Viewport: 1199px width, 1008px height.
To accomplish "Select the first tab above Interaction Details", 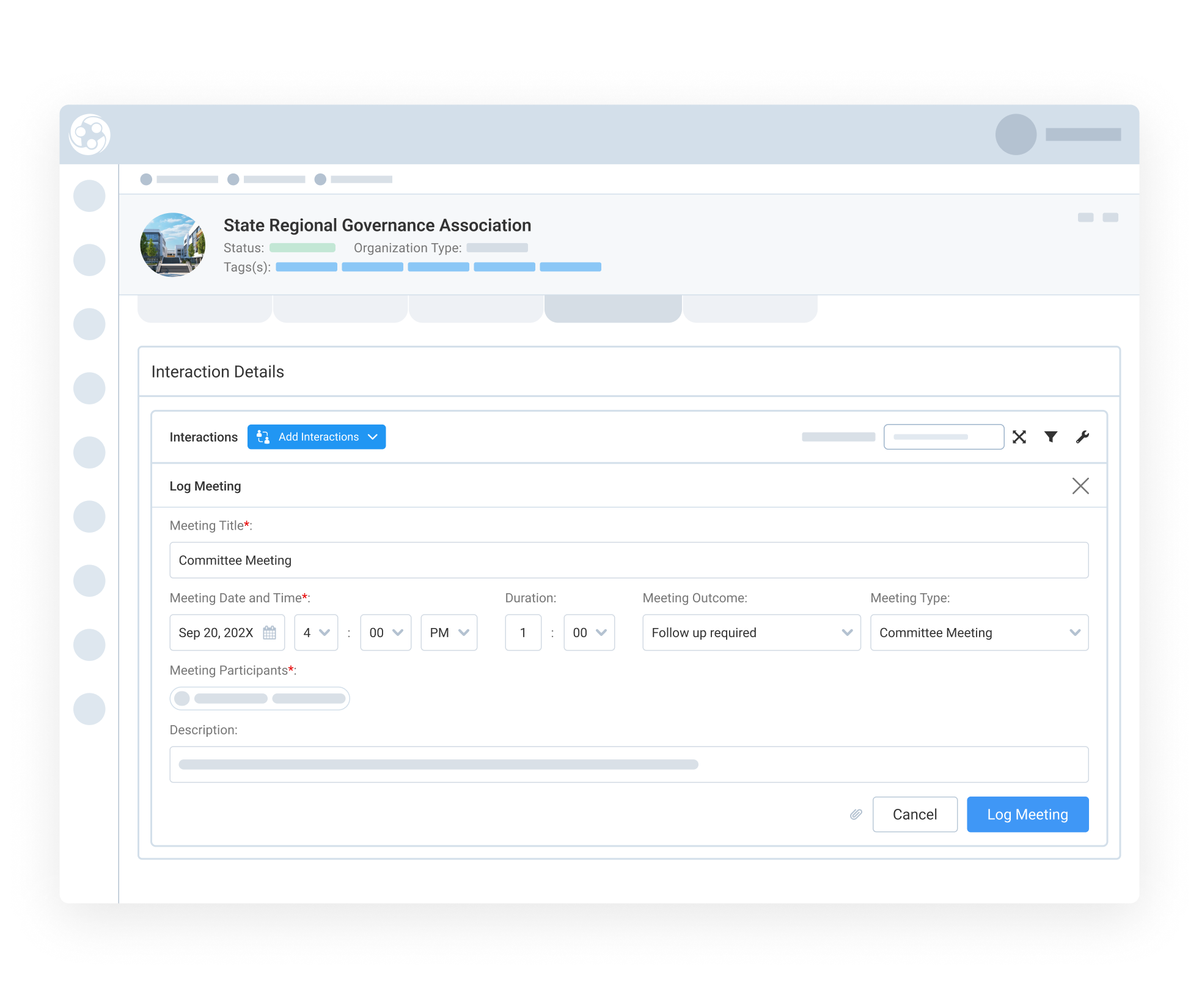I will 205,307.
